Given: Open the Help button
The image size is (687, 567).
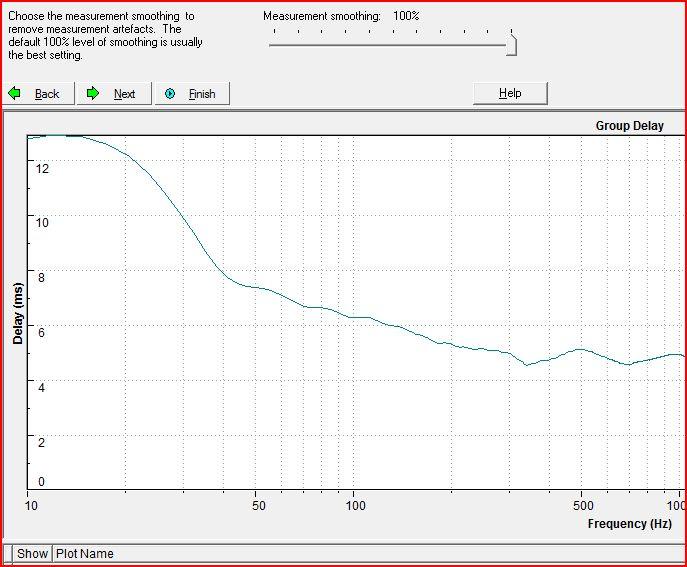Looking at the screenshot, I should coord(510,93).
